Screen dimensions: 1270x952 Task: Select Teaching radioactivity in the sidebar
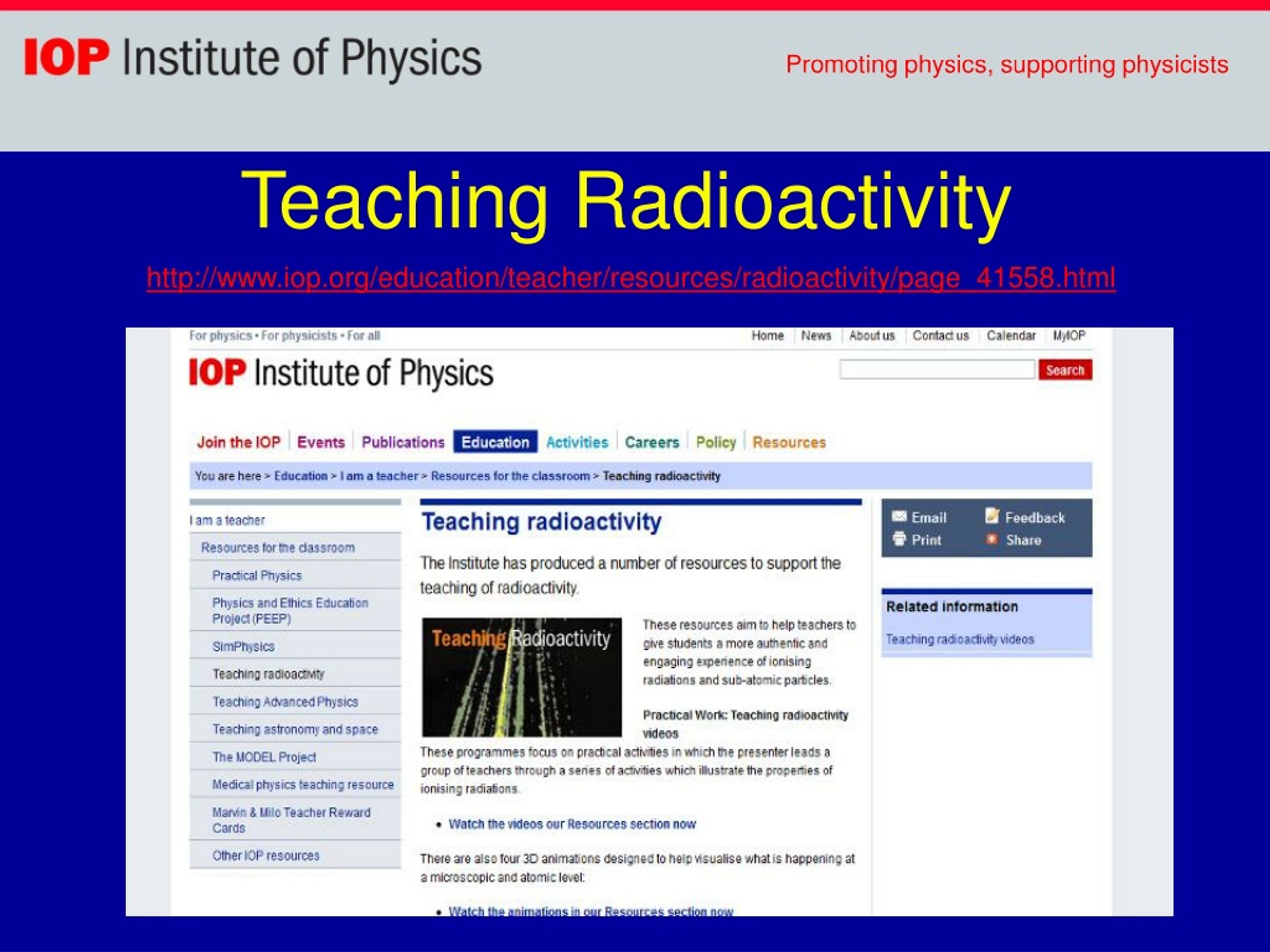[x=269, y=674]
